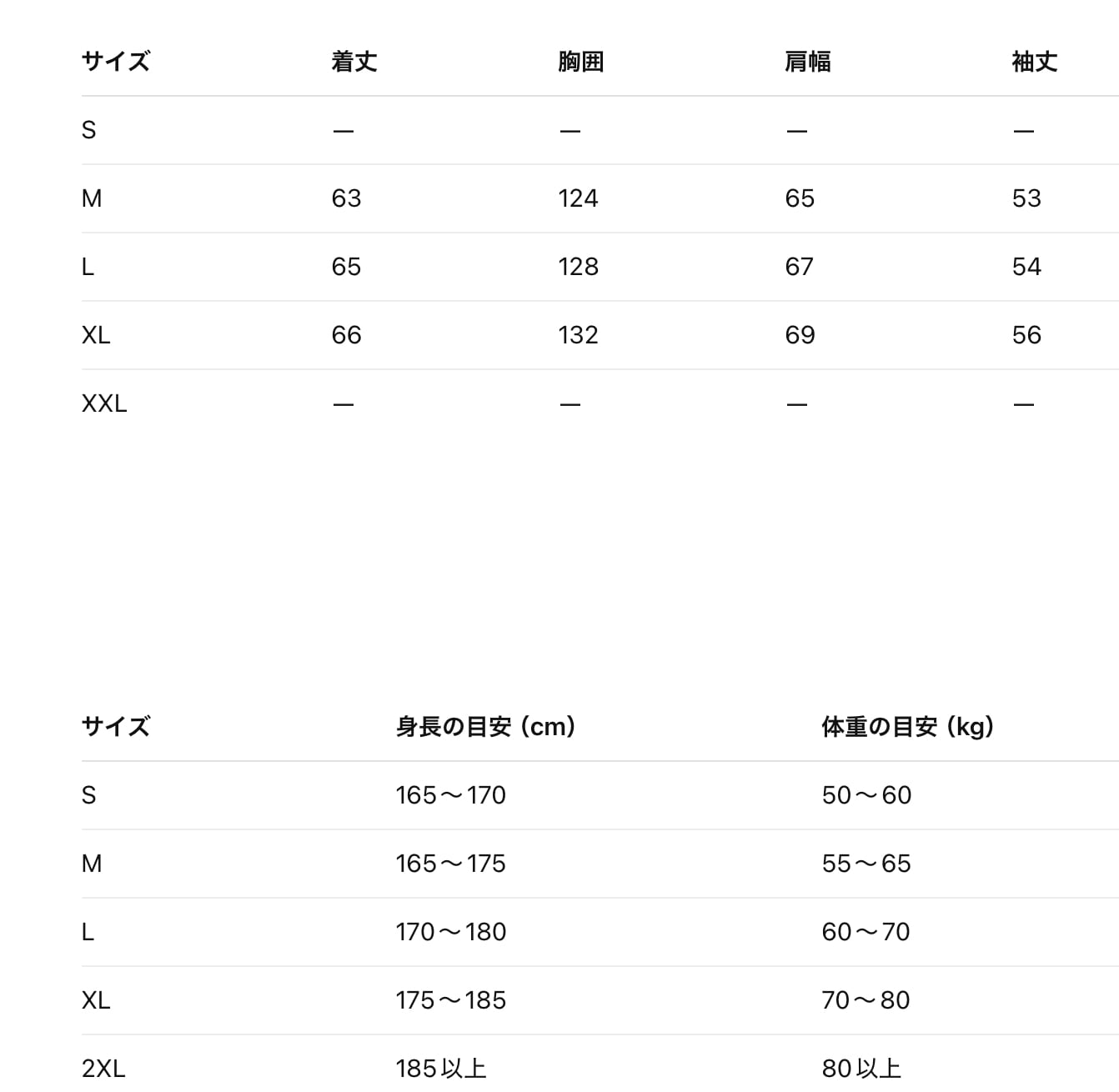The image size is (1119, 1092).
Task: Click chest value 124 in M row
Action: [x=578, y=198]
